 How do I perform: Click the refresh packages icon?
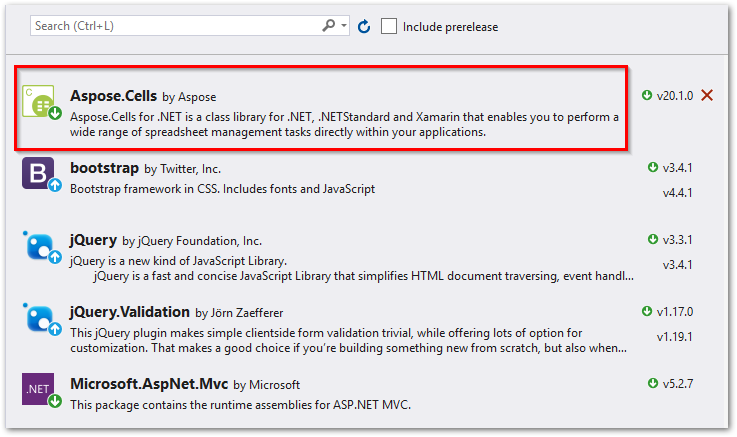coord(365,26)
